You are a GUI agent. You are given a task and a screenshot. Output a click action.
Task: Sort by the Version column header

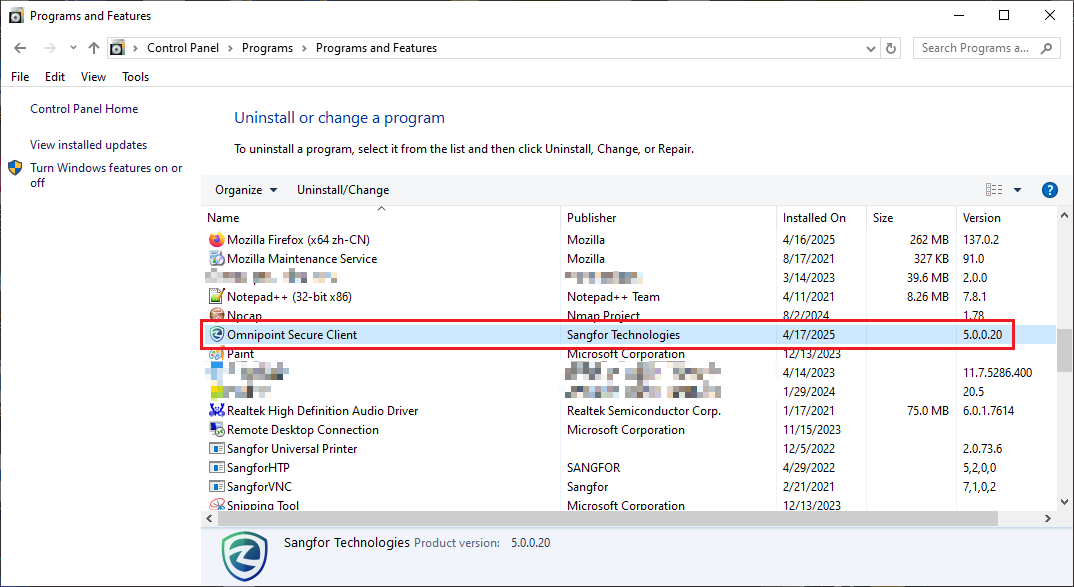1007,218
